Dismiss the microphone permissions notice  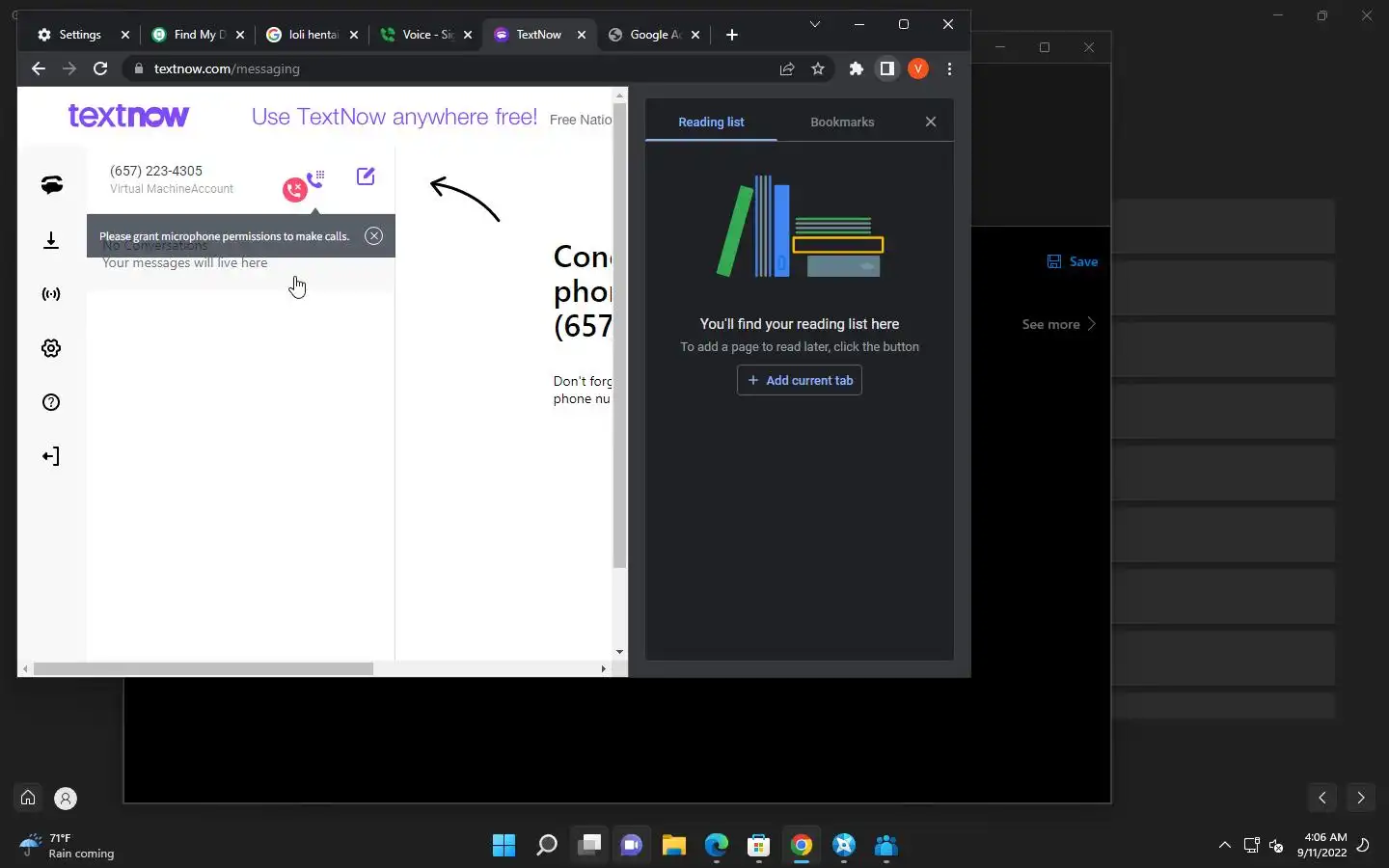(374, 236)
